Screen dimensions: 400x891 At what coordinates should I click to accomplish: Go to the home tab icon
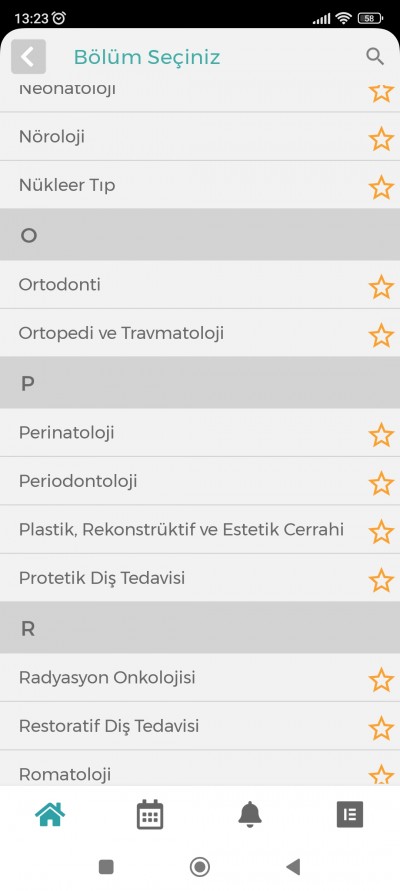[50, 815]
